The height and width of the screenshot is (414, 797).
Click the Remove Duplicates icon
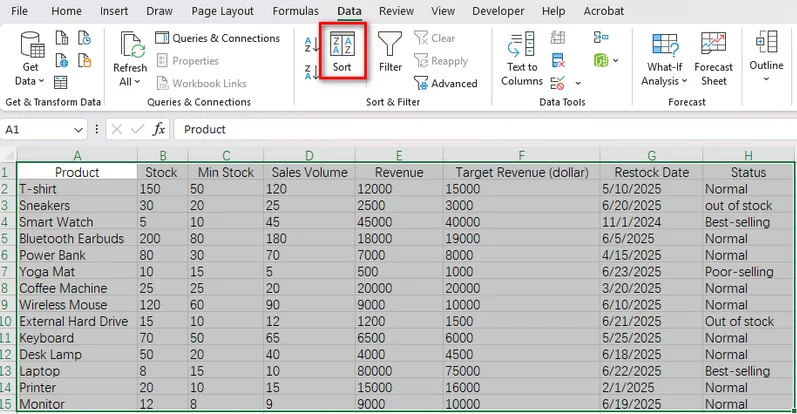coord(558,60)
